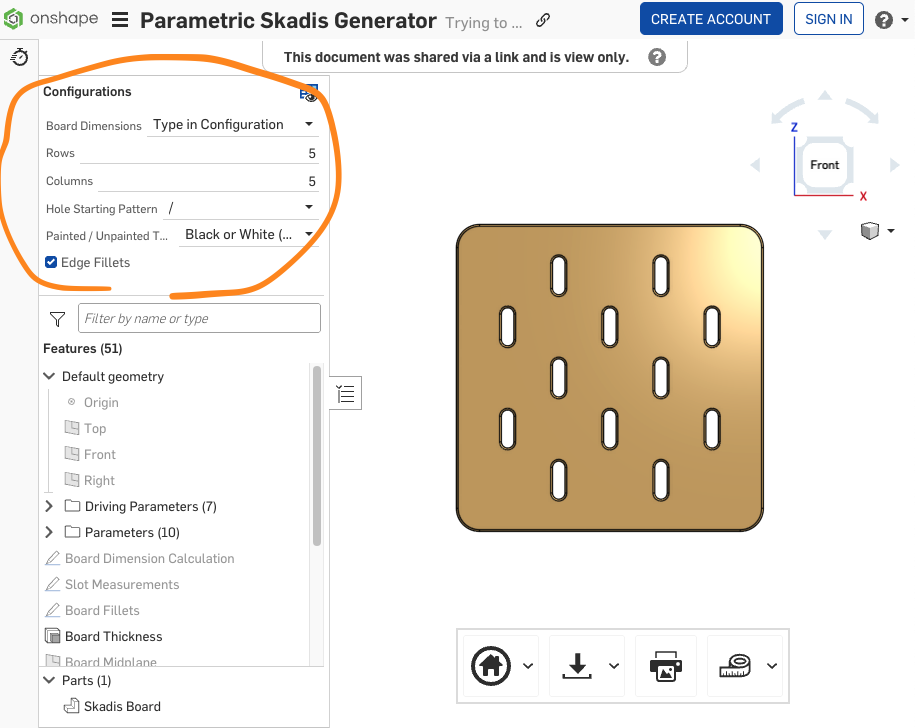This screenshot has width=915, height=728.
Task: Uncheck the Edge Fillets checkbox
Action: pos(52,263)
